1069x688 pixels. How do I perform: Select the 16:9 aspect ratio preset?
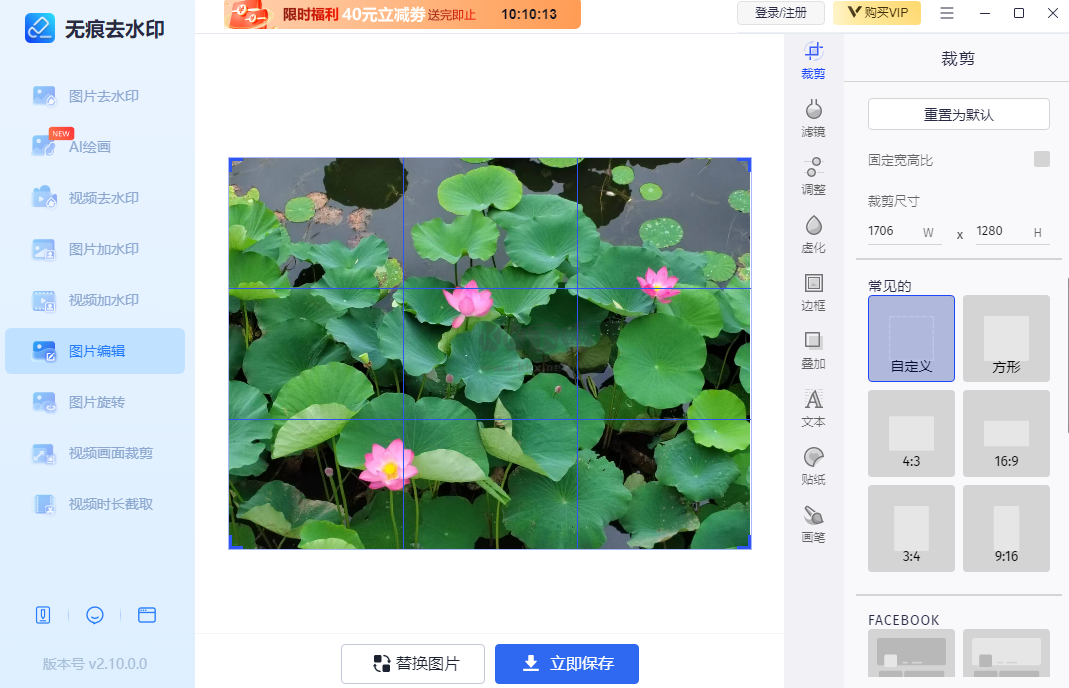coord(1005,433)
